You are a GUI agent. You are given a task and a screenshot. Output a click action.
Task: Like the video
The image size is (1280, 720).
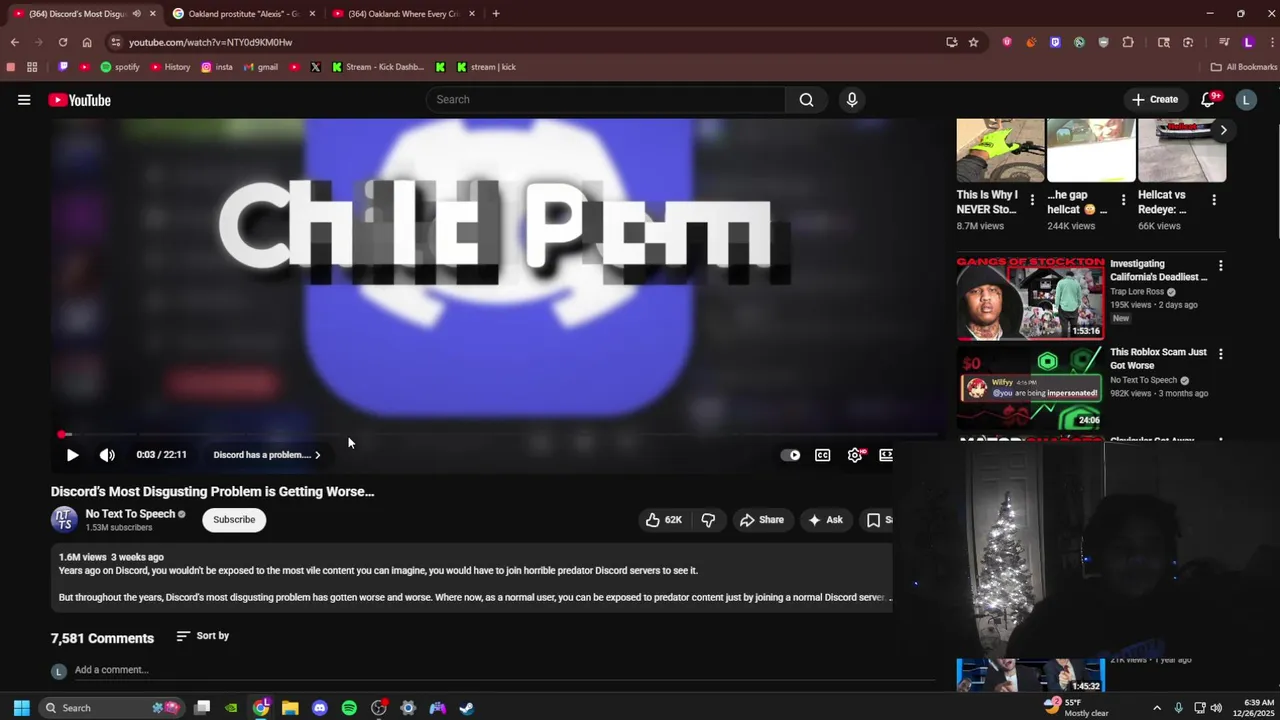pos(664,520)
